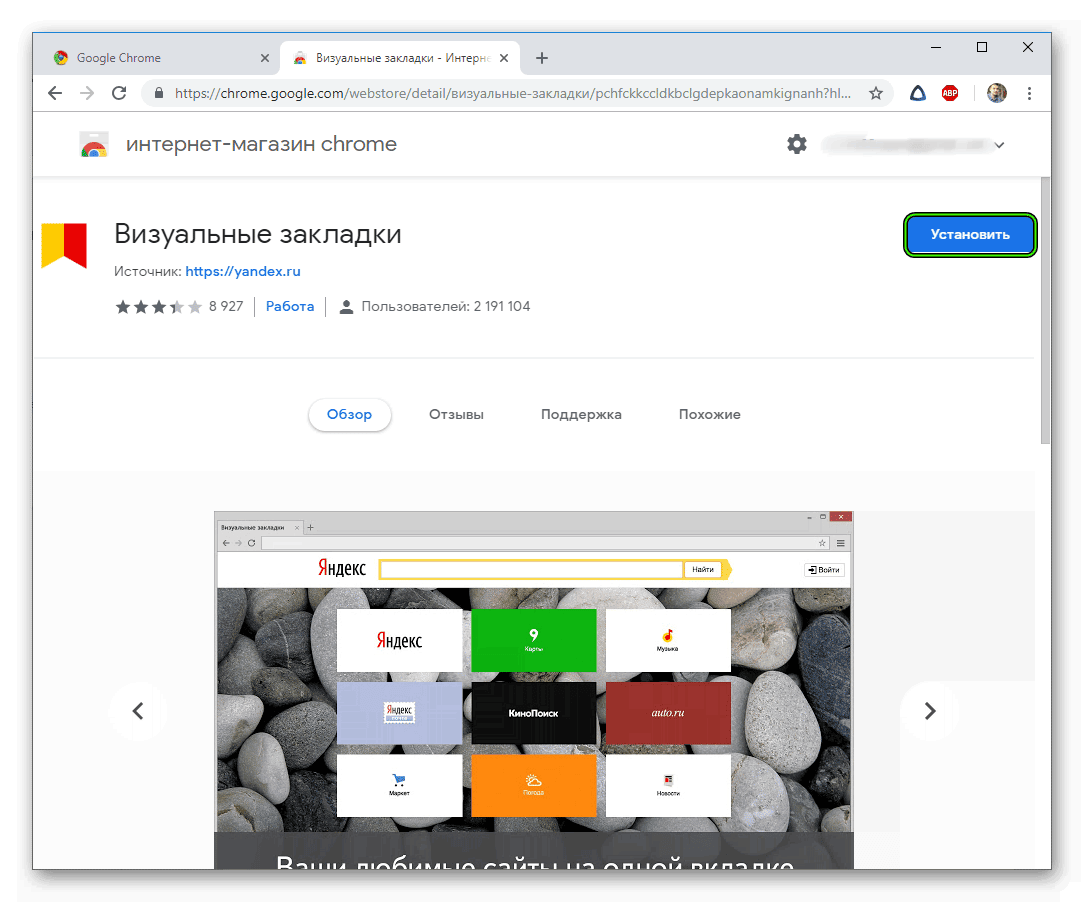Open a new tab with the plus button
Image resolution: width=1084 pixels, height=902 pixels.
click(x=542, y=58)
